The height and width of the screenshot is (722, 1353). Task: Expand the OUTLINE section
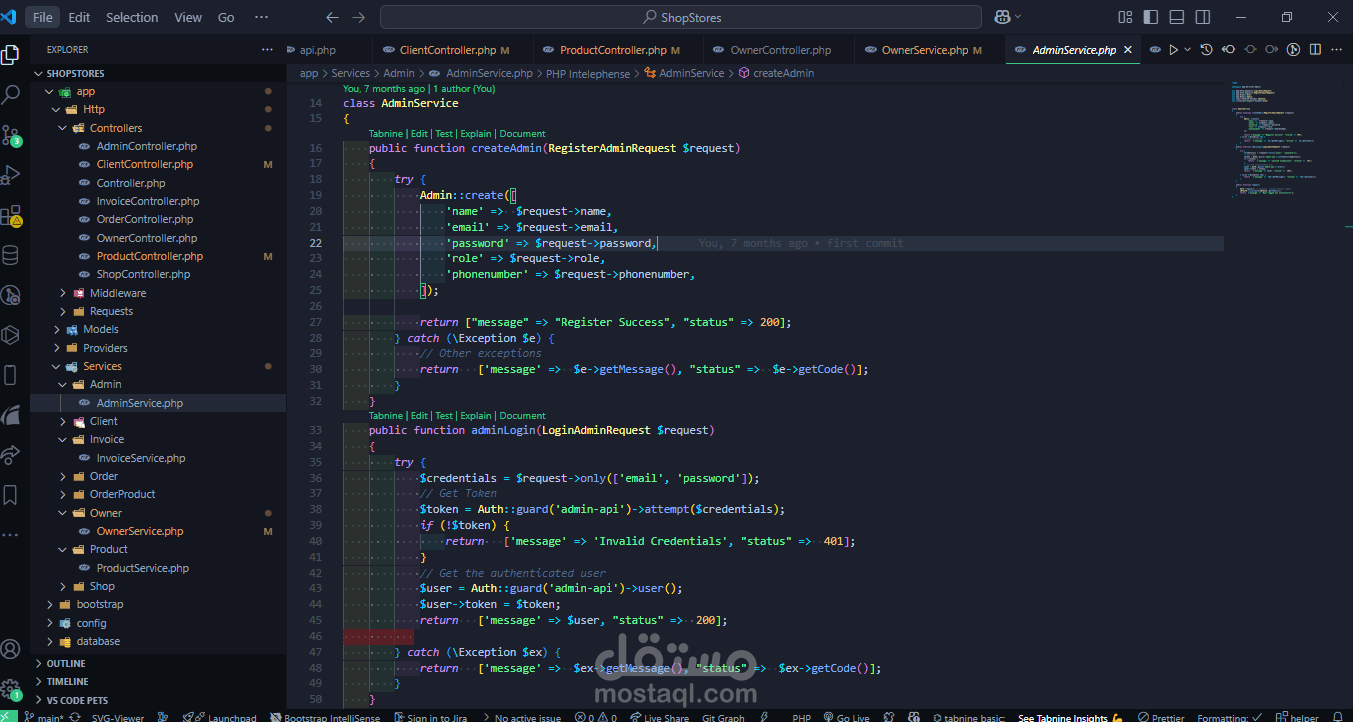tap(158, 663)
